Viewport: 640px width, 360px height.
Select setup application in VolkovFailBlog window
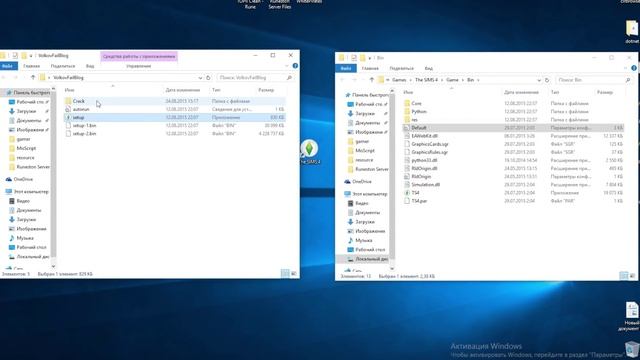(175, 117)
